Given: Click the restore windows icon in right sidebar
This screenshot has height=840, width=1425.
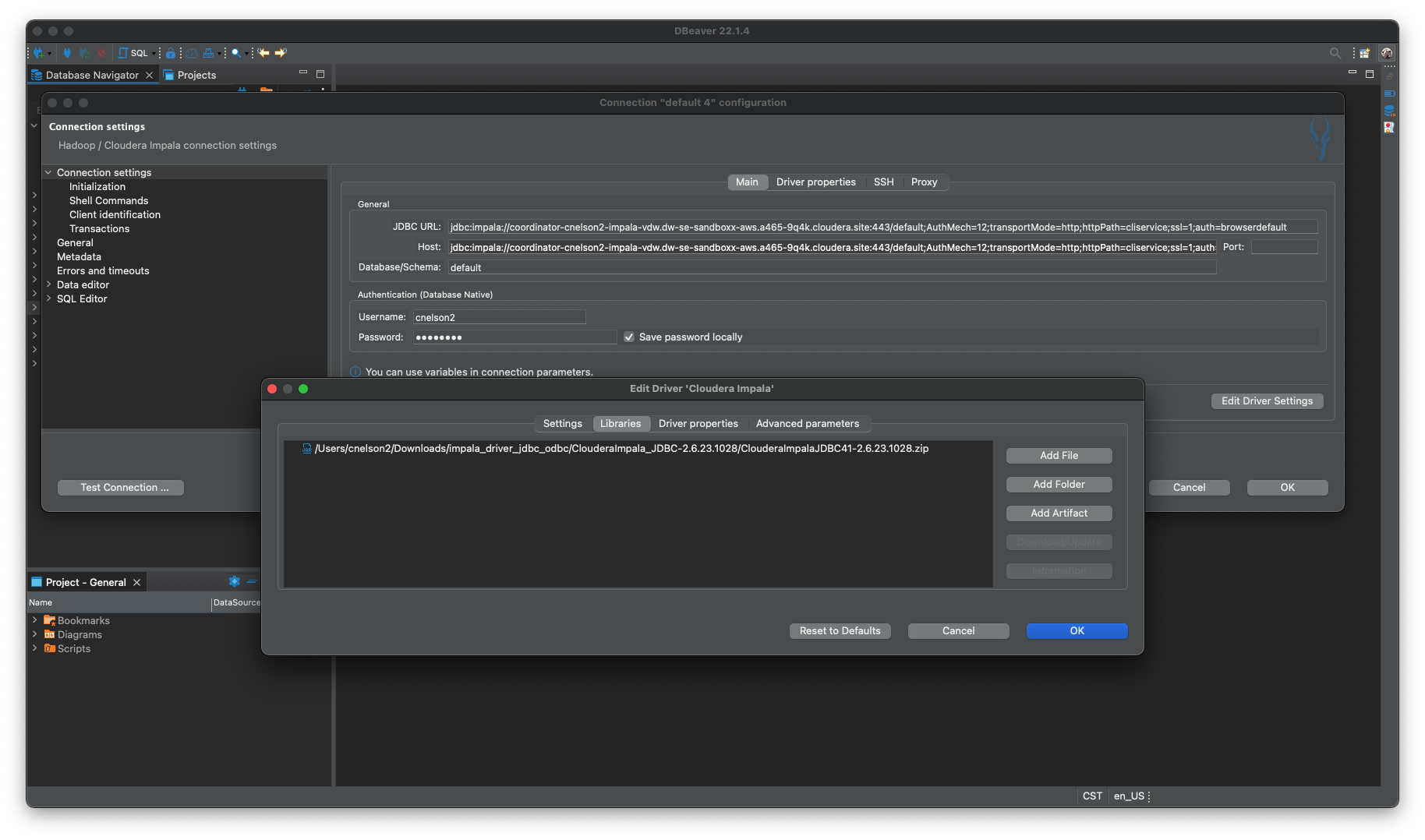Looking at the screenshot, I should click(1389, 76).
